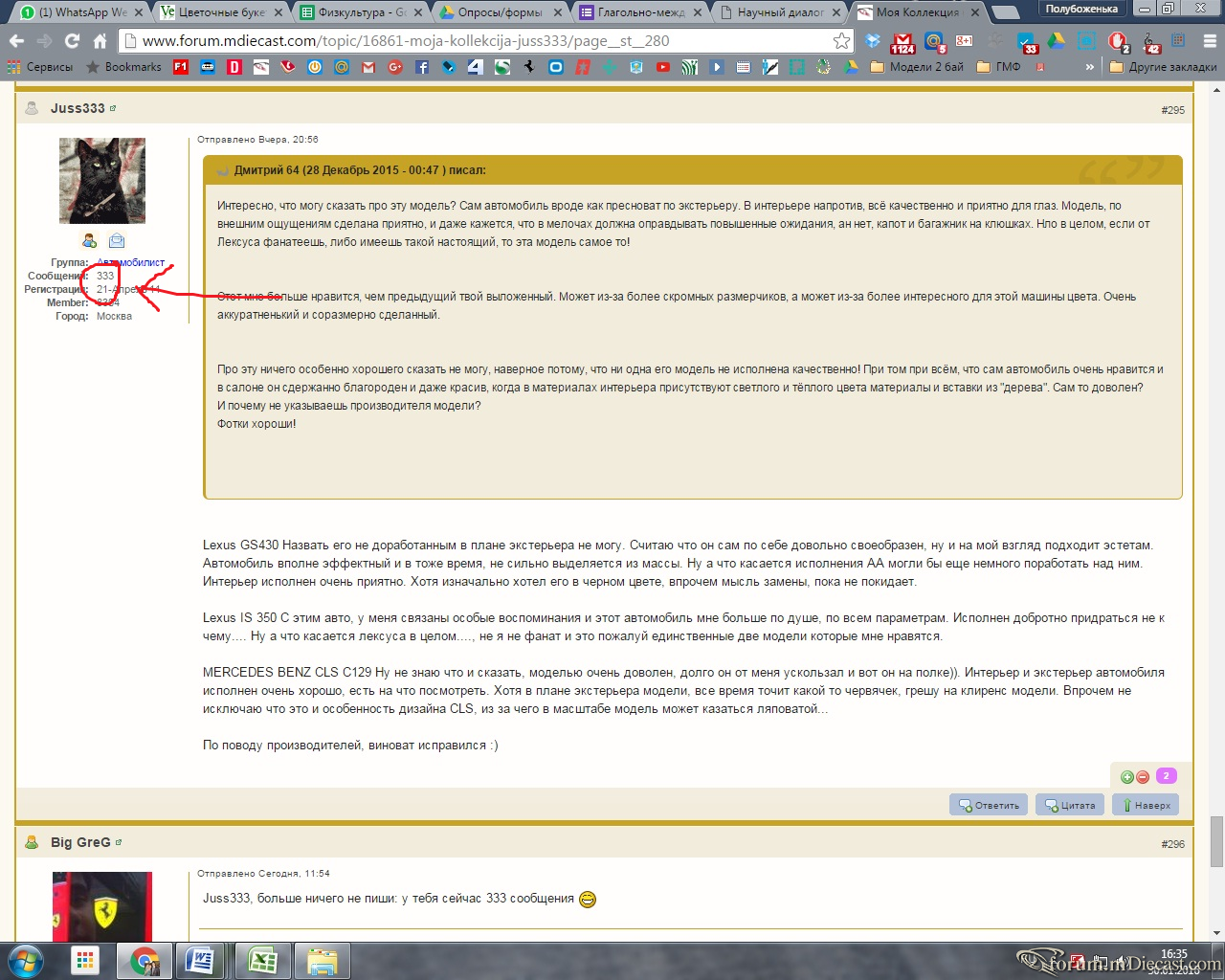Add Juss333 as a friend icon
The width and height of the screenshot is (1225, 980).
[89, 240]
